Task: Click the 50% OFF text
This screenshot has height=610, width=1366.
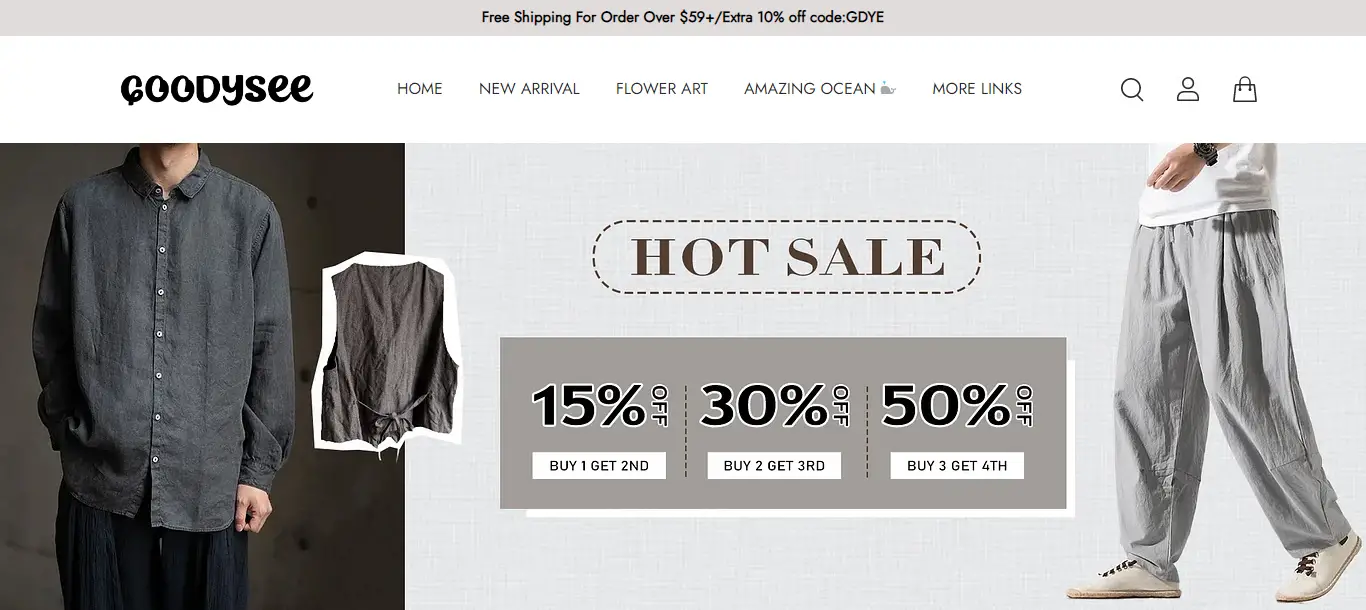Action: coord(957,406)
